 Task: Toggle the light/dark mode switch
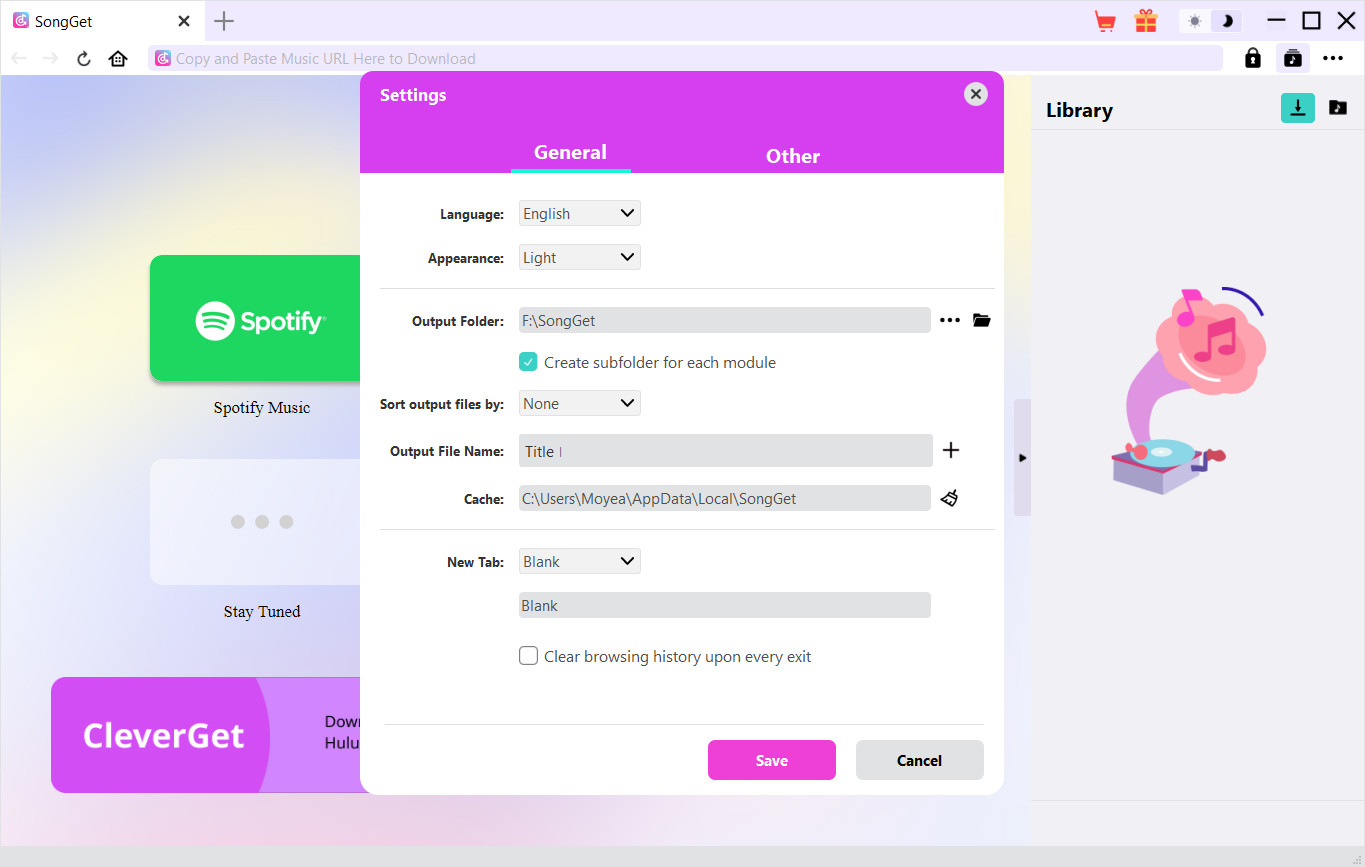(x=1210, y=21)
